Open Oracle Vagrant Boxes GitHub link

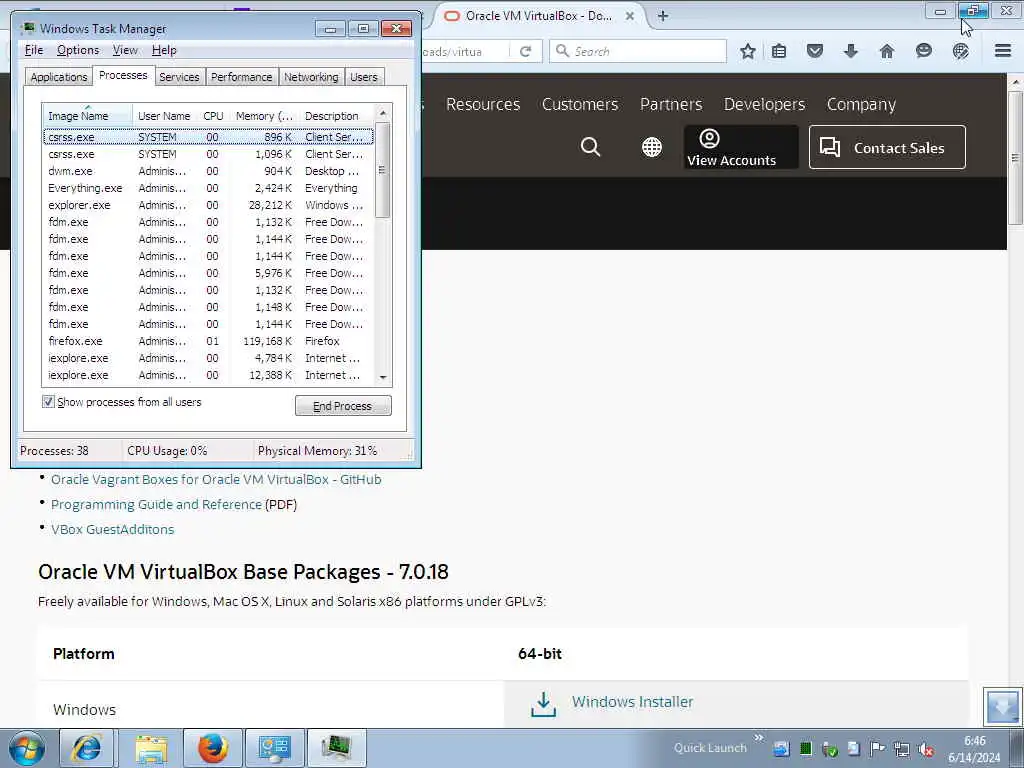216,479
